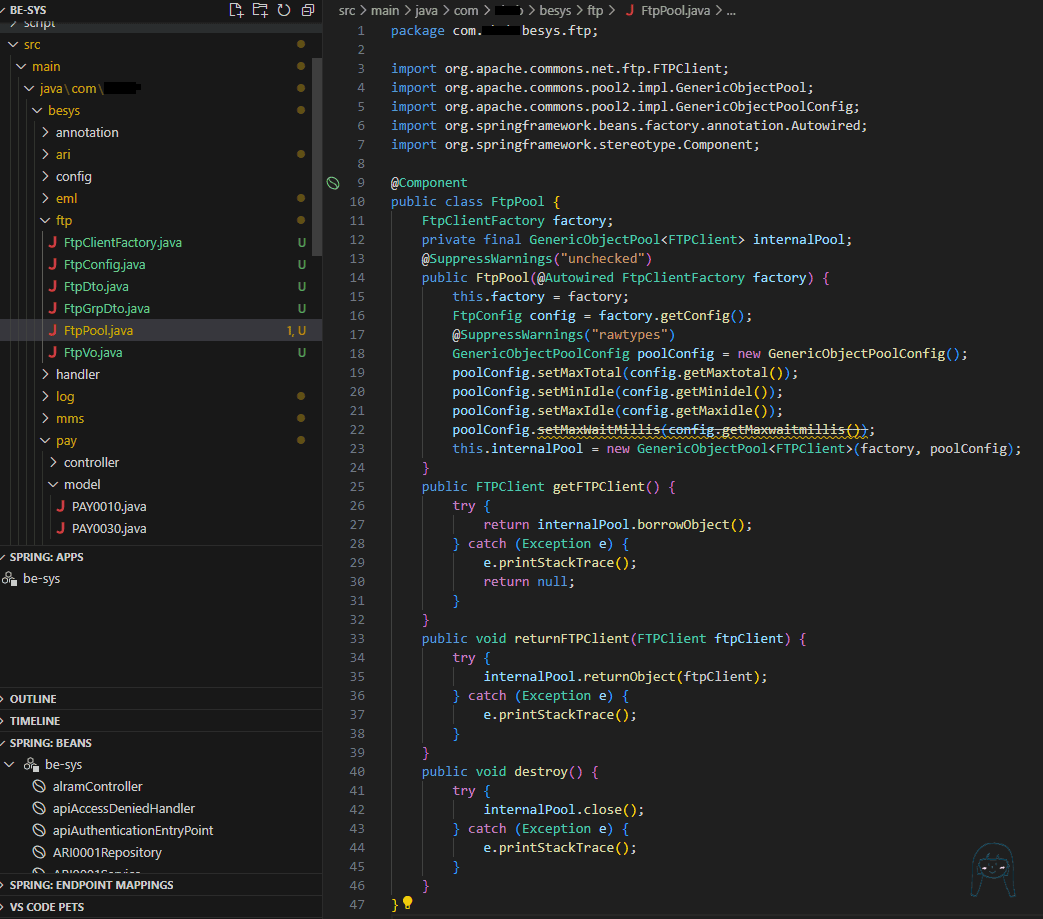Expand the eml folder
This screenshot has height=919, width=1043.
pyautogui.click(x=45, y=198)
